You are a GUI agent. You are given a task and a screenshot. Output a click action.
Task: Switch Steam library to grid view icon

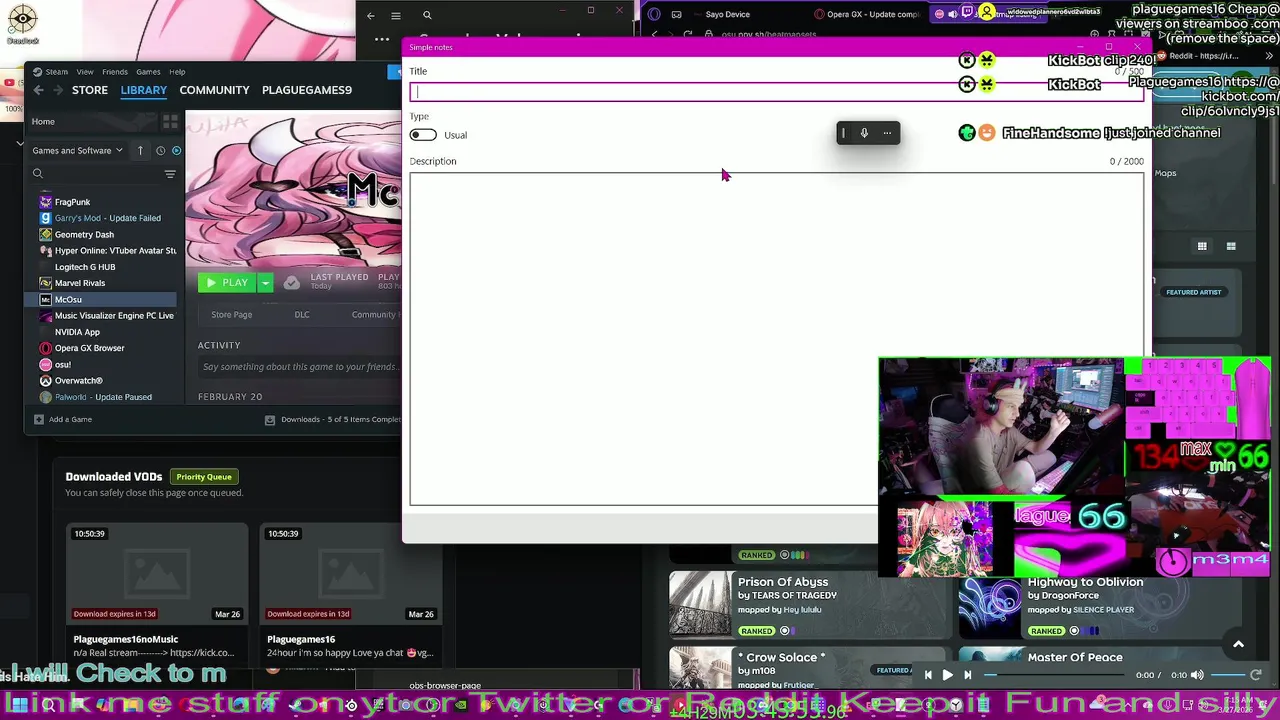point(170,122)
